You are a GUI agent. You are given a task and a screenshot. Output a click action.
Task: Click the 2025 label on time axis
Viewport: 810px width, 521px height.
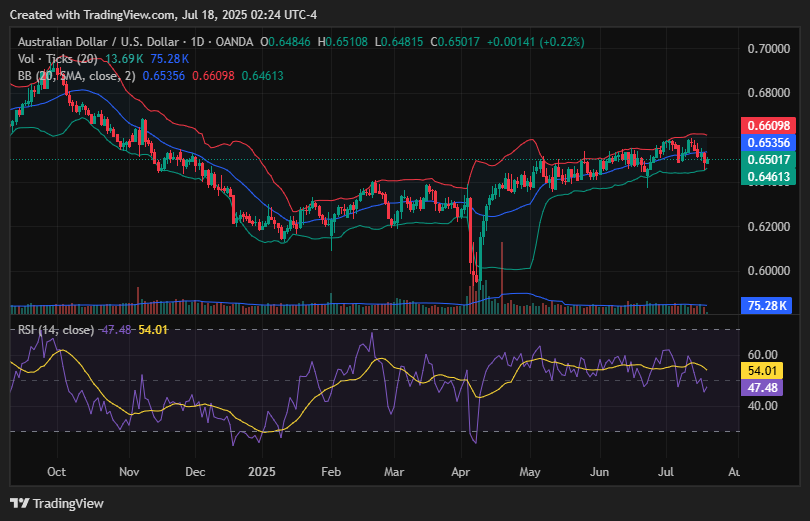click(262, 472)
